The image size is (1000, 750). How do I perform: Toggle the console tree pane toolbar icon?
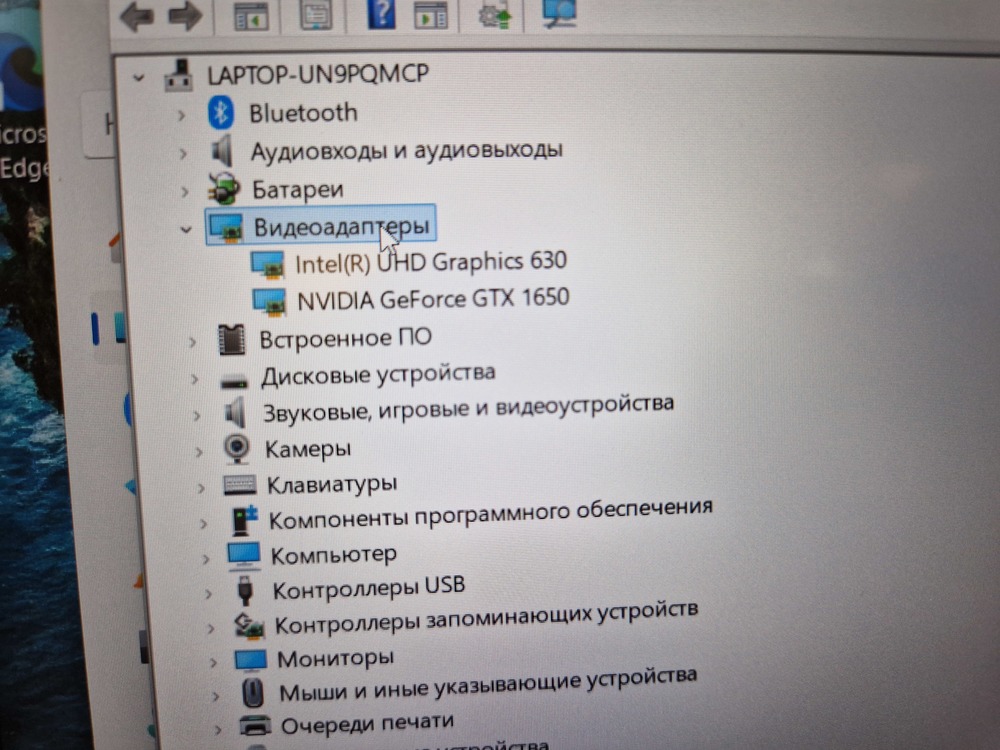click(250, 17)
